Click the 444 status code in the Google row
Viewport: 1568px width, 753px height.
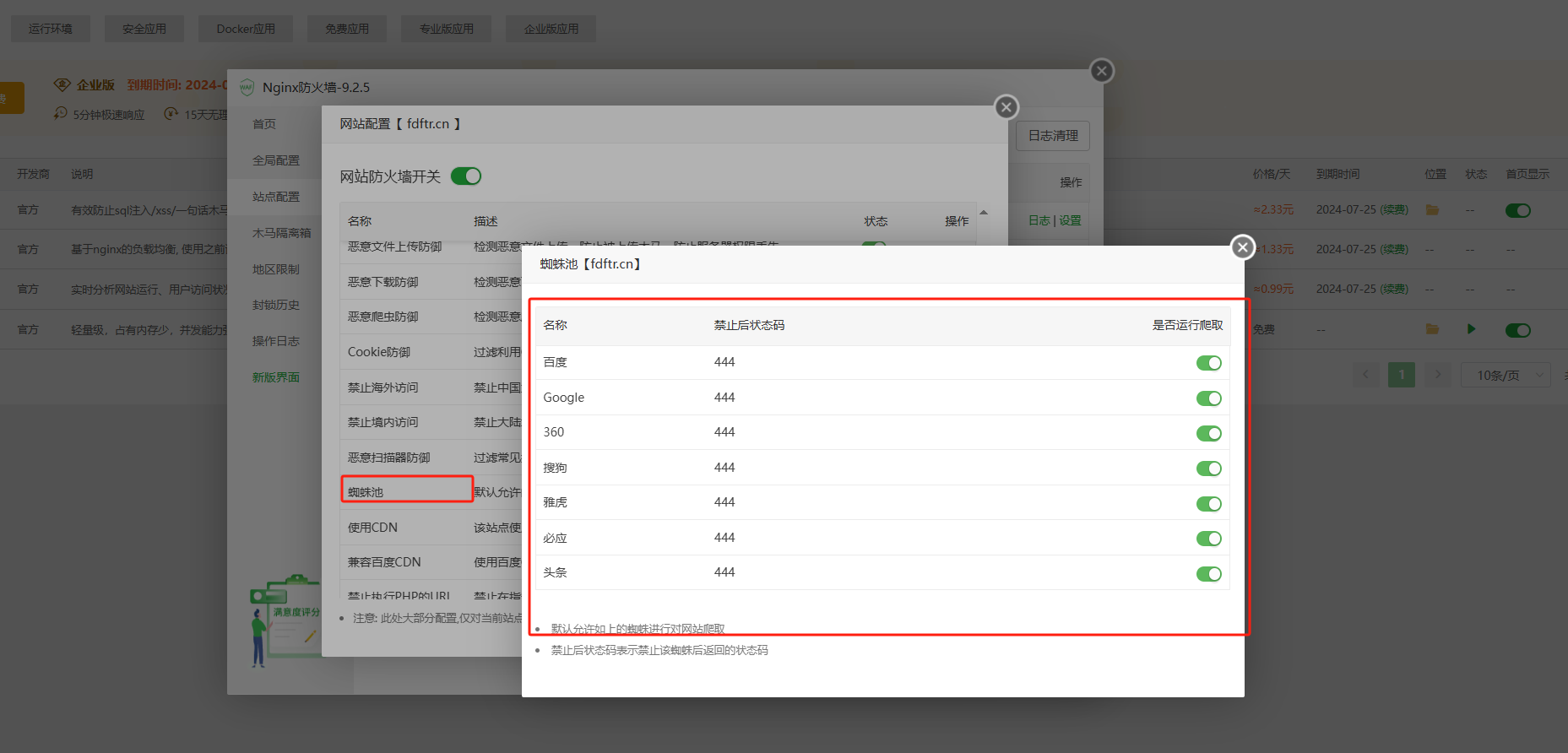coord(724,398)
